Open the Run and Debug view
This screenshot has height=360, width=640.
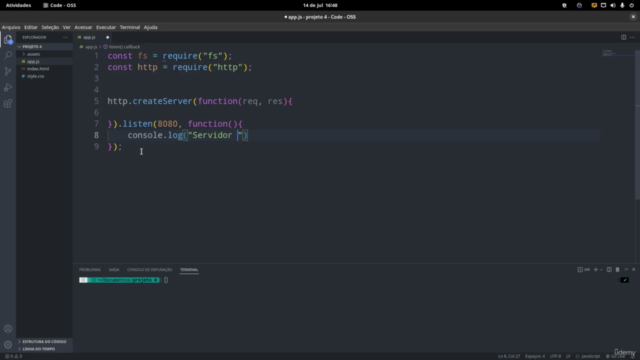[x=8, y=87]
